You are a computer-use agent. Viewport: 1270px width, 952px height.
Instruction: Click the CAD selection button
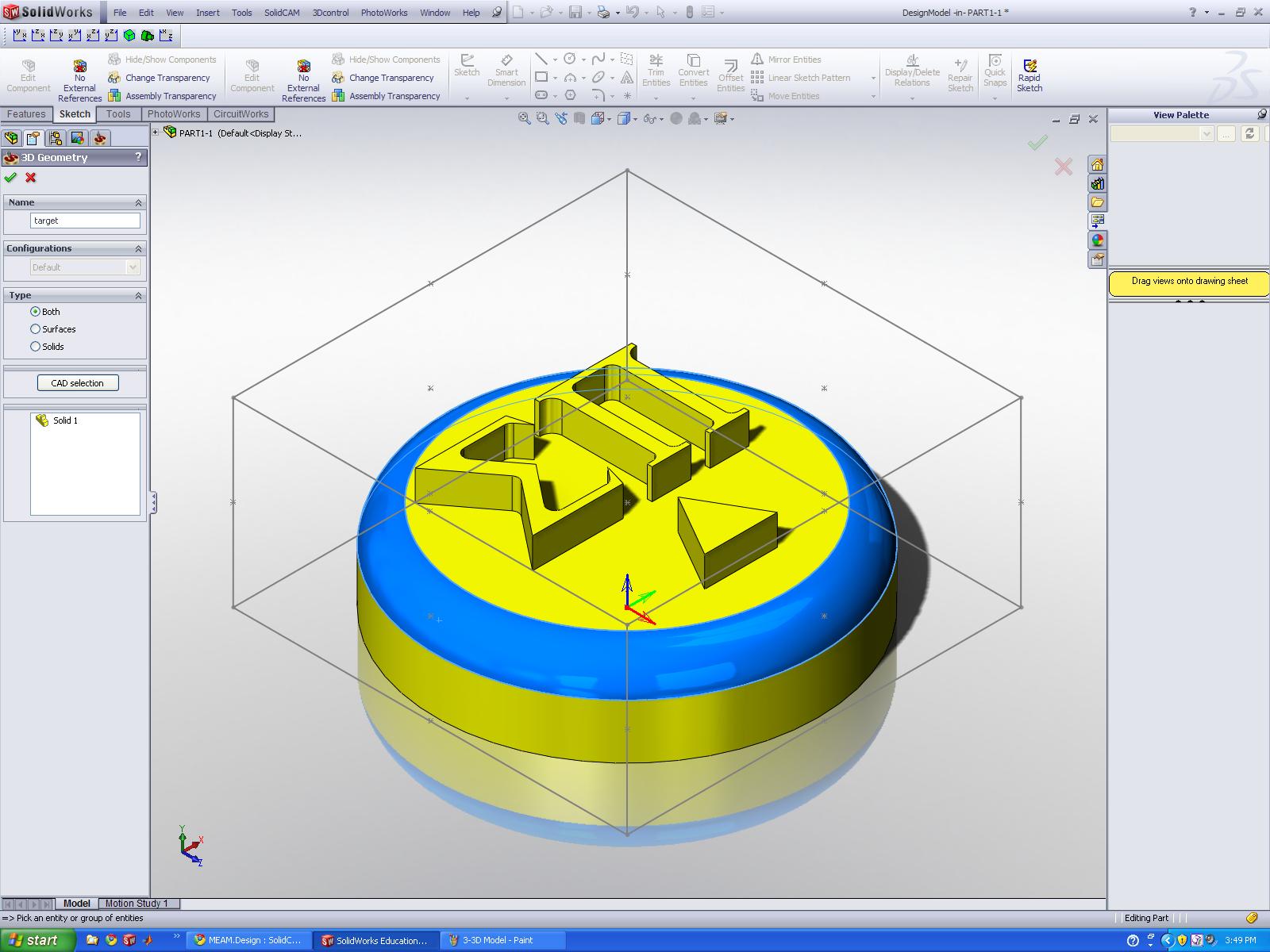pos(78,383)
